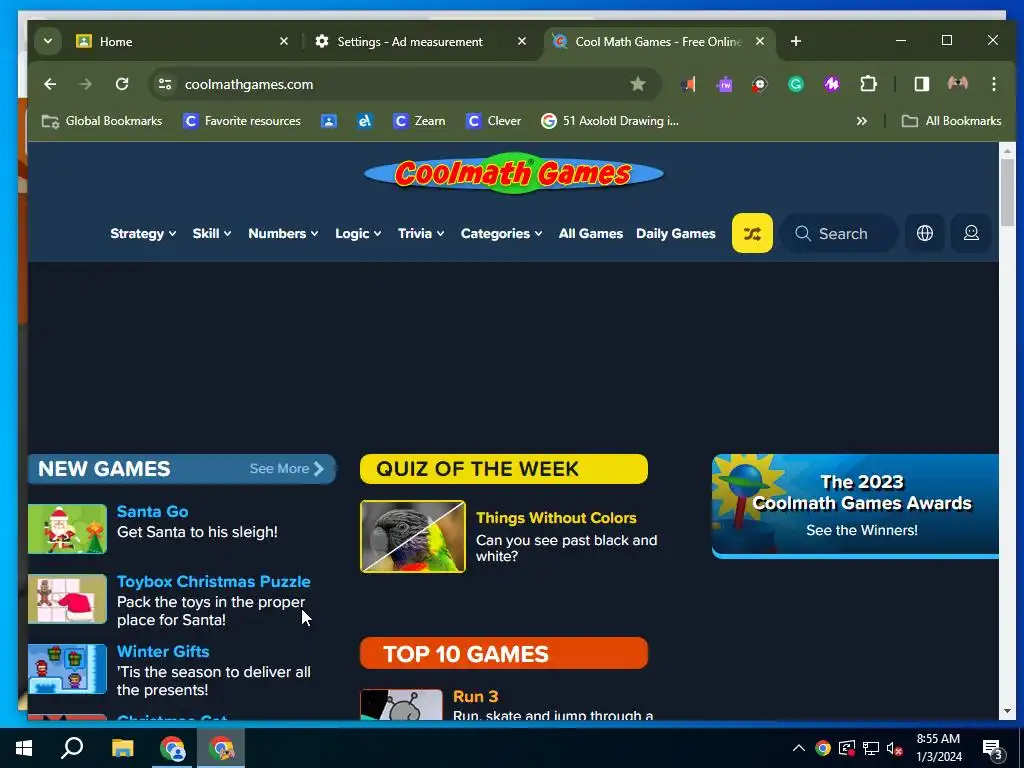Open All Games menu item
The image size is (1024, 768).
point(590,233)
